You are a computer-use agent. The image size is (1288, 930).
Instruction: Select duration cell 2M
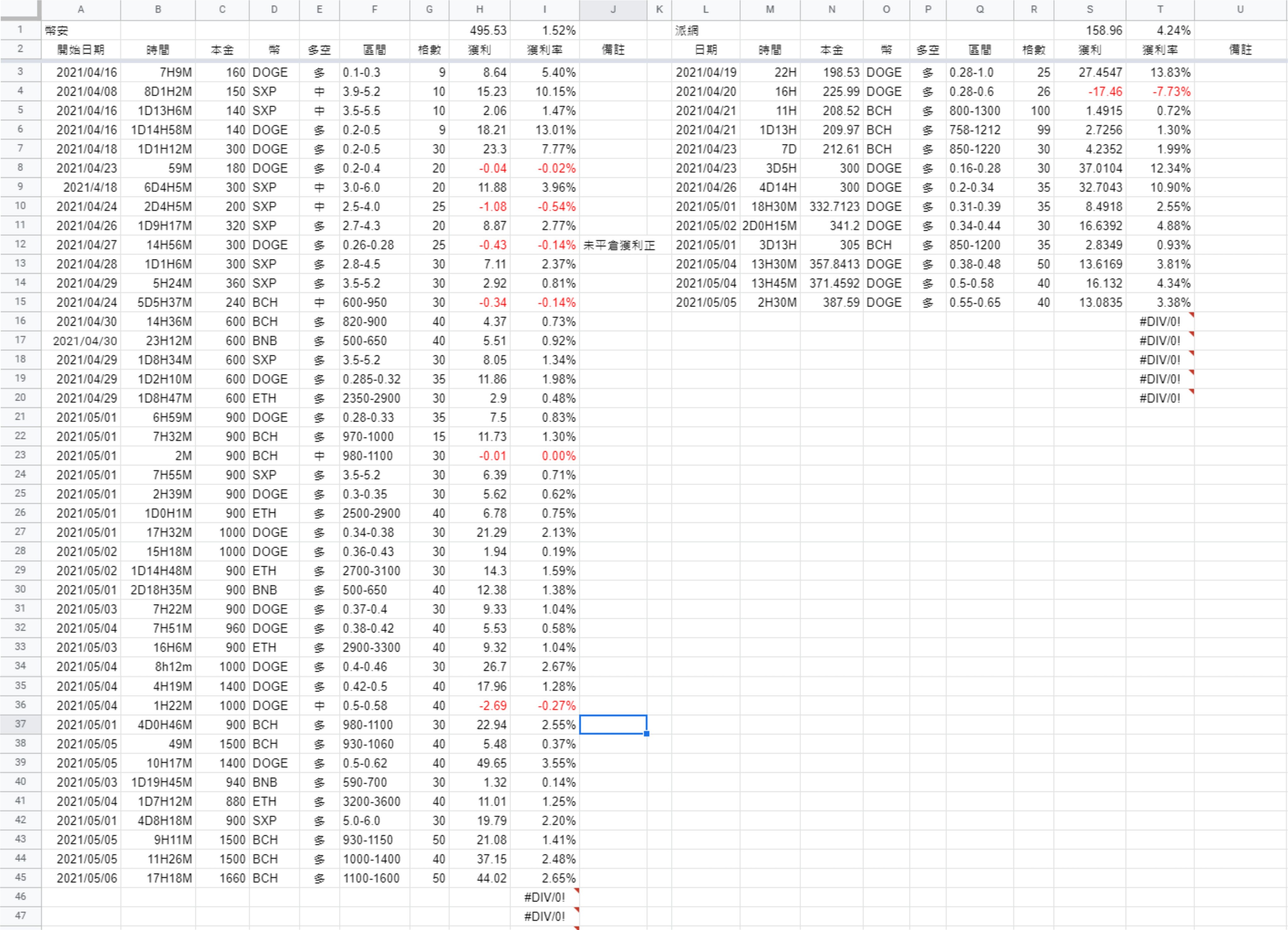(x=158, y=456)
